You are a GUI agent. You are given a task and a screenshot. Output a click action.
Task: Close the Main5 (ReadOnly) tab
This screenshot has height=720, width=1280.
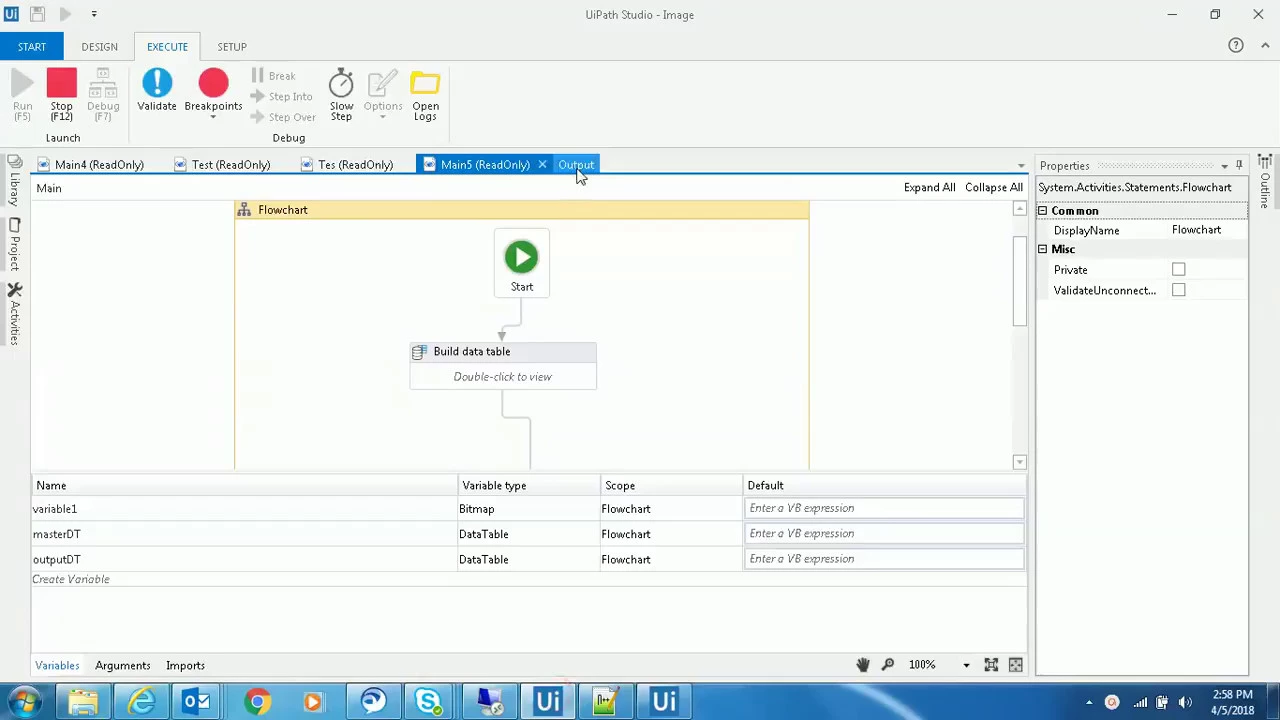542,165
